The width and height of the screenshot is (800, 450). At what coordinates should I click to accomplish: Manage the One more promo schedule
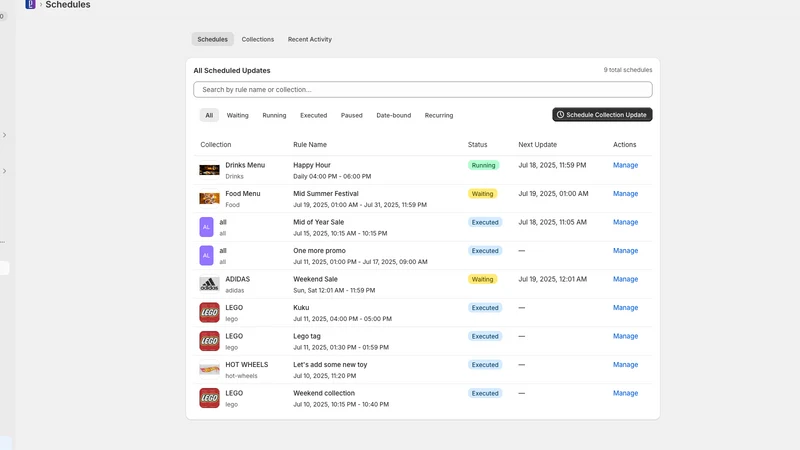click(626, 251)
